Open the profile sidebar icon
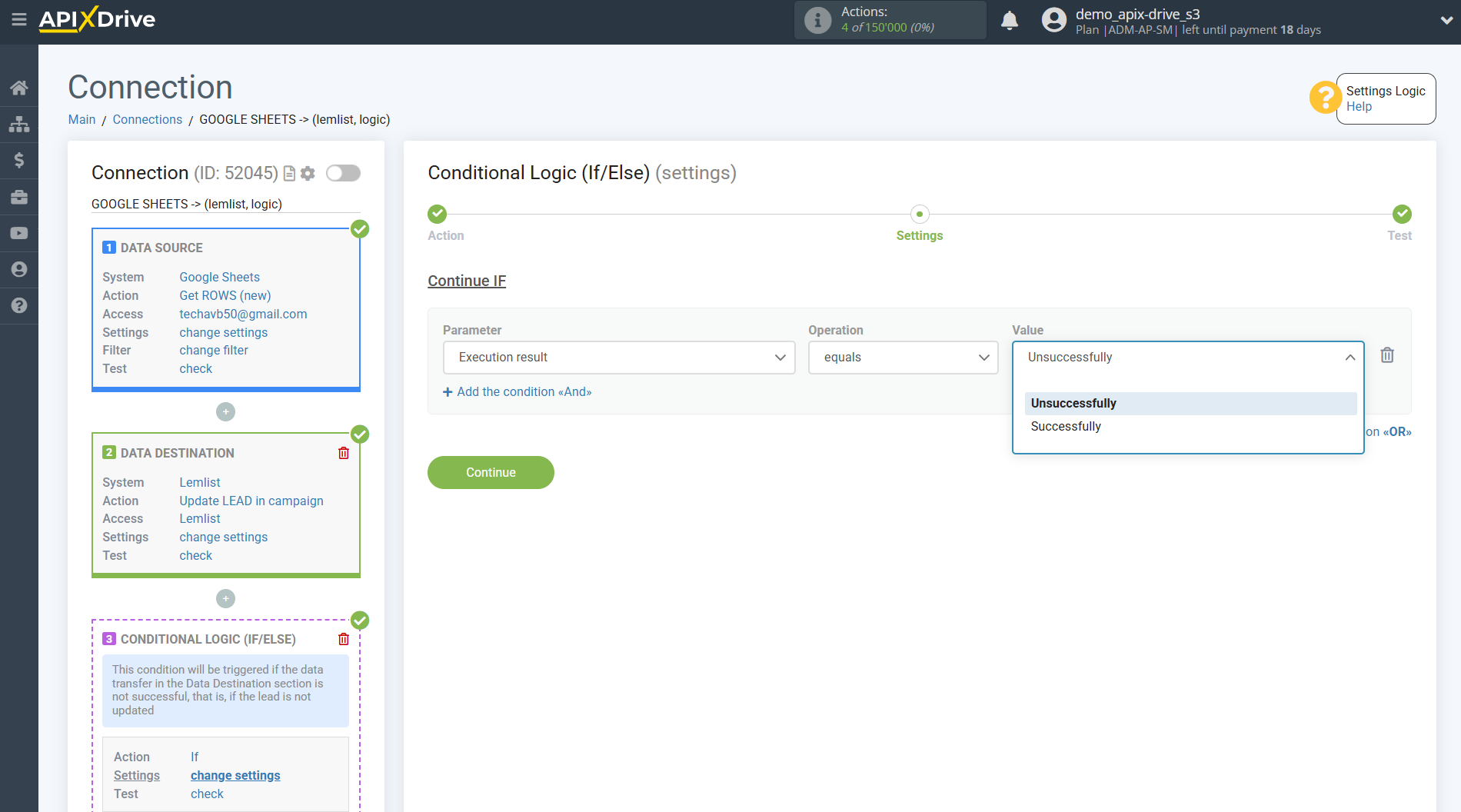1461x812 pixels. [x=19, y=269]
